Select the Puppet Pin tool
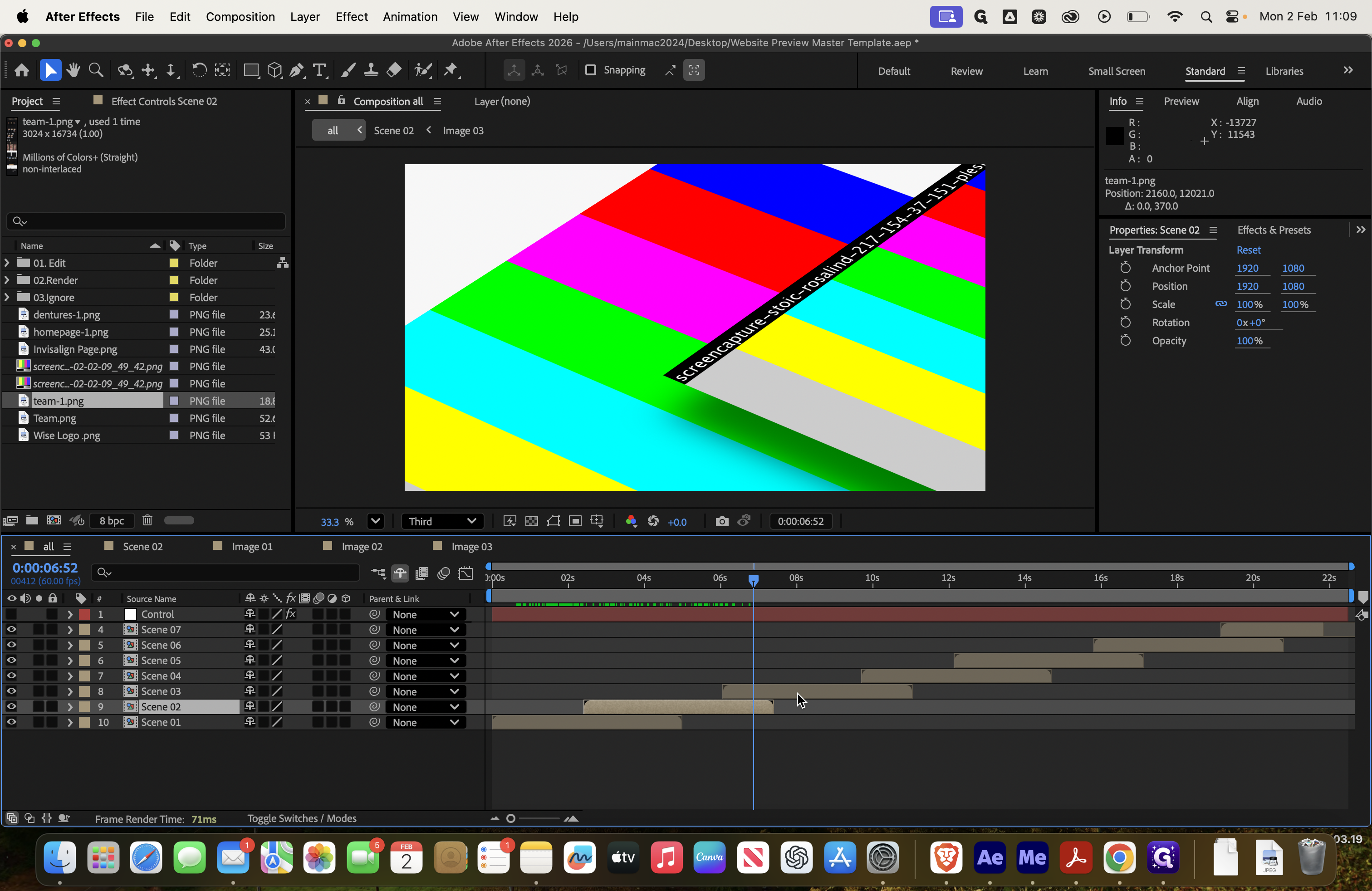Image resolution: width=1372 pixels, height=891 pixels. [x=451, y=70]
